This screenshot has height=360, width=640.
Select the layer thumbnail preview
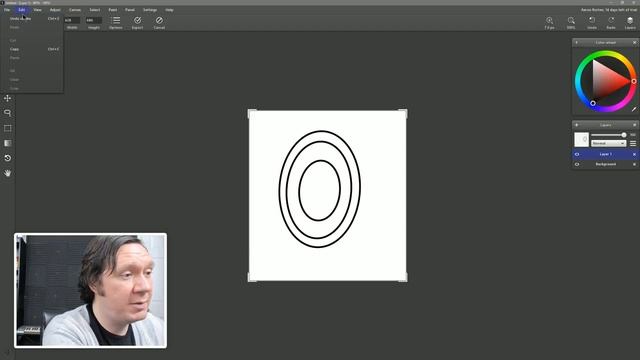click(581, 140)
